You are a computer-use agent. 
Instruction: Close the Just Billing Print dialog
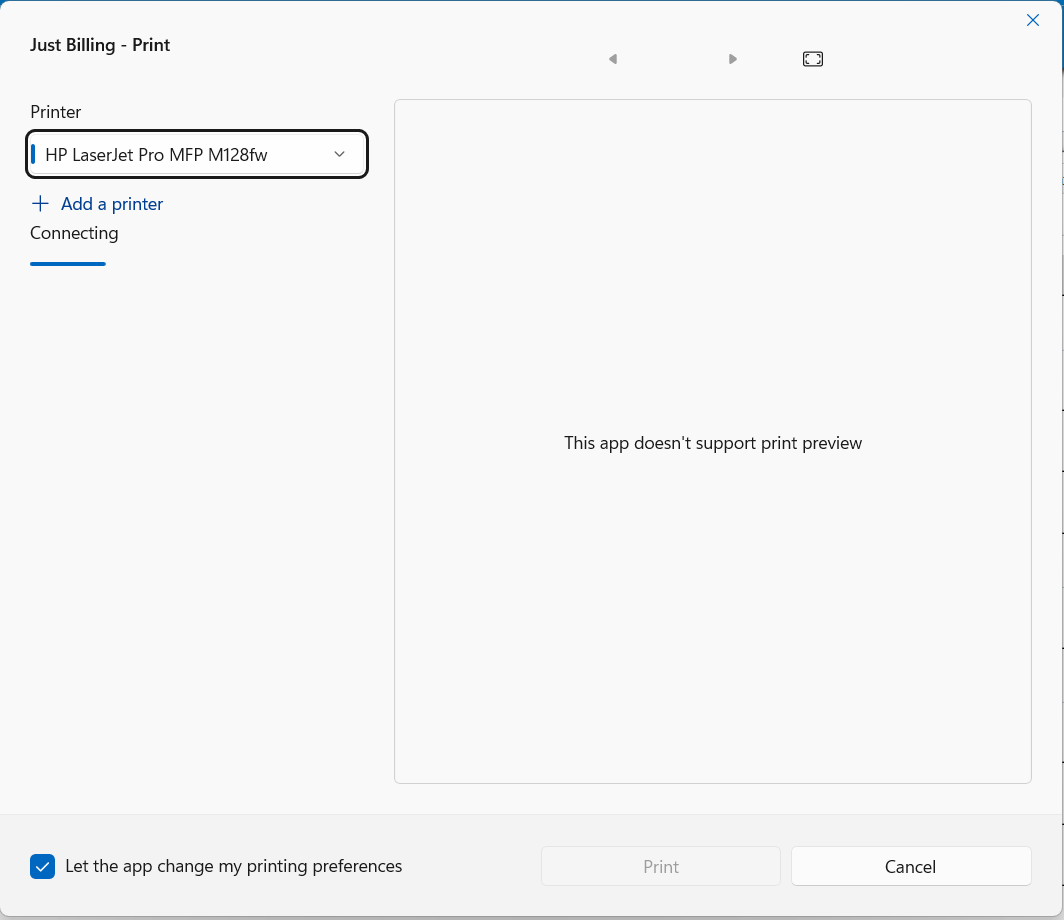[1033, 20]
